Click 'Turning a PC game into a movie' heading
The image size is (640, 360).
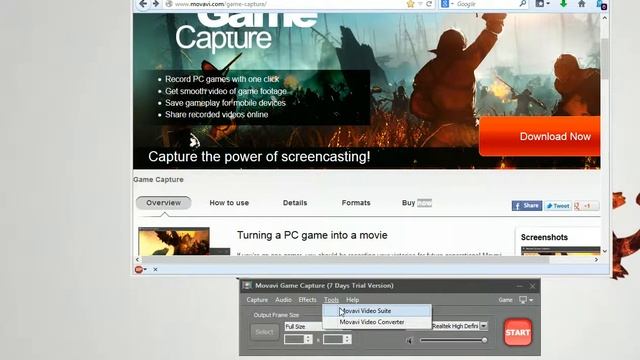[x=312, y=235]
